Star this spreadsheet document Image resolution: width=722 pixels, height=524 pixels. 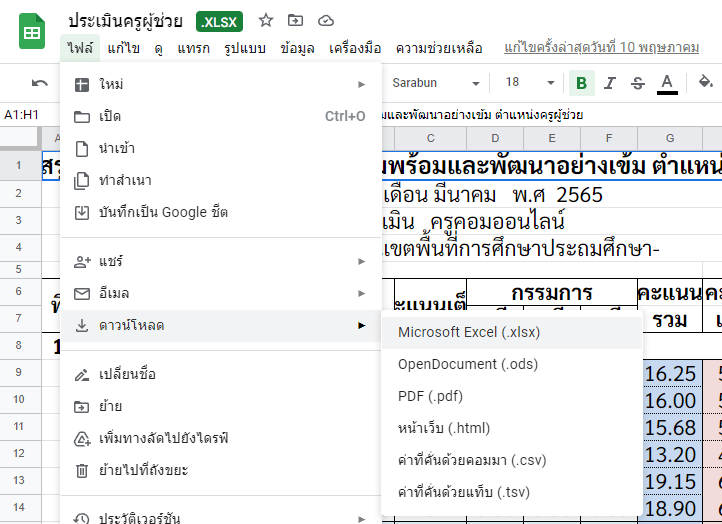[x=266, y=21]
